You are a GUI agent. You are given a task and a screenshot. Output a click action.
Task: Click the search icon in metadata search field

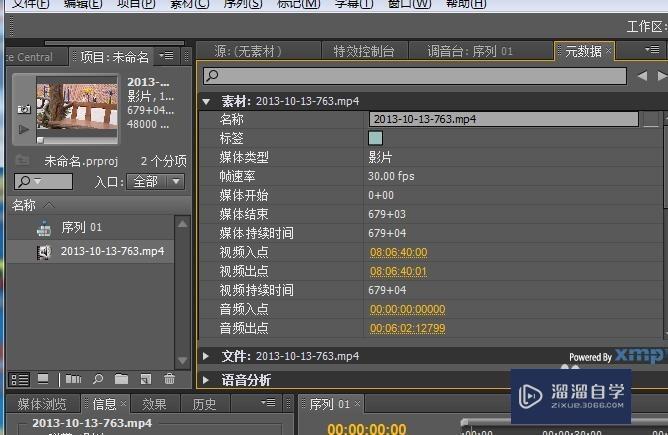[x=212, y=76]
